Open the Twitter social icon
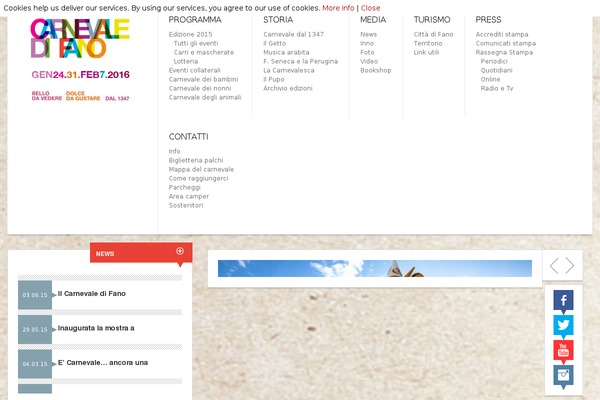Image resolution: width=600 pixels, height=400 pixels. pyautogui.click(x=563, y=325)
